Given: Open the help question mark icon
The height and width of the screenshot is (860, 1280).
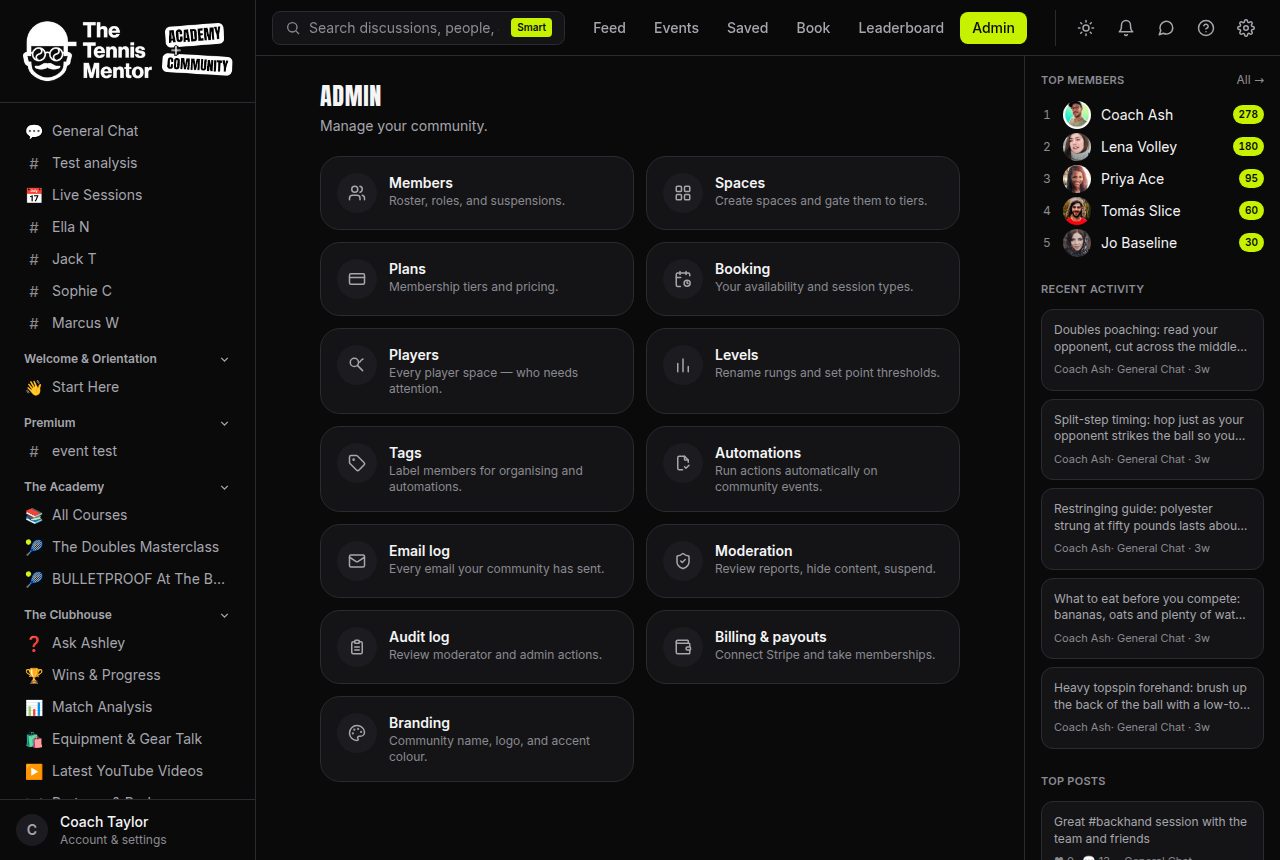Looking at the screenshot, I should pos(1206,28).
